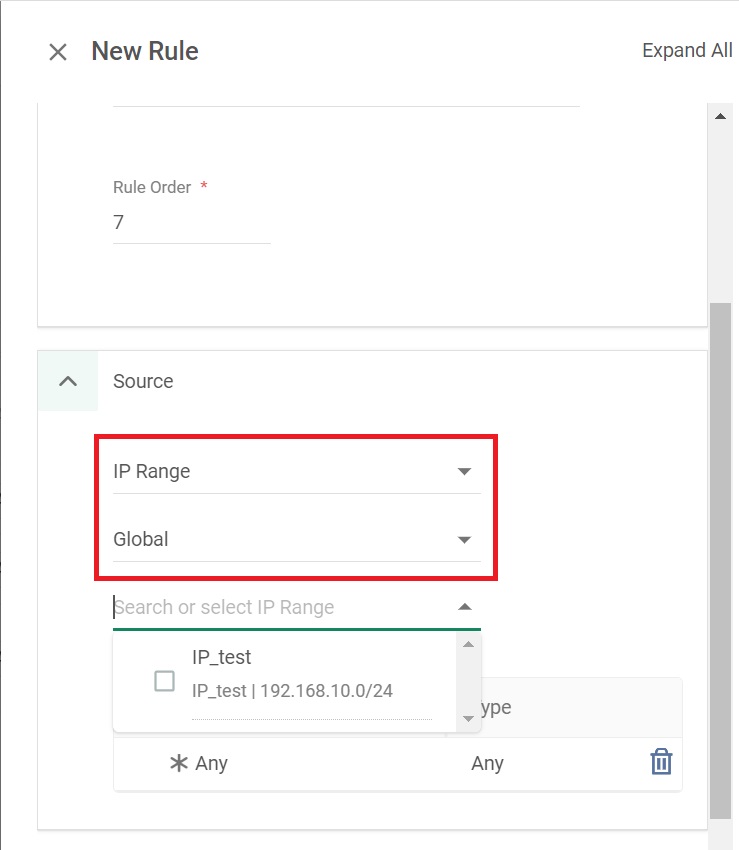Tick the IP_test checkbox

click(x=164, y=681)
